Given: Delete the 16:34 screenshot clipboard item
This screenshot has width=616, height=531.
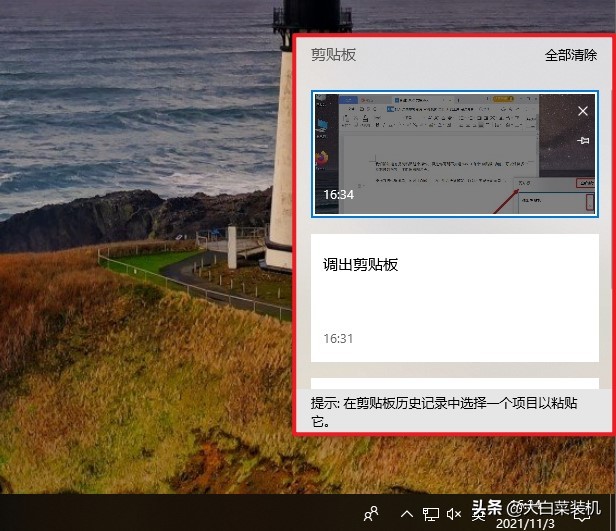Looking at the screenshot, I should coord(583,111).
